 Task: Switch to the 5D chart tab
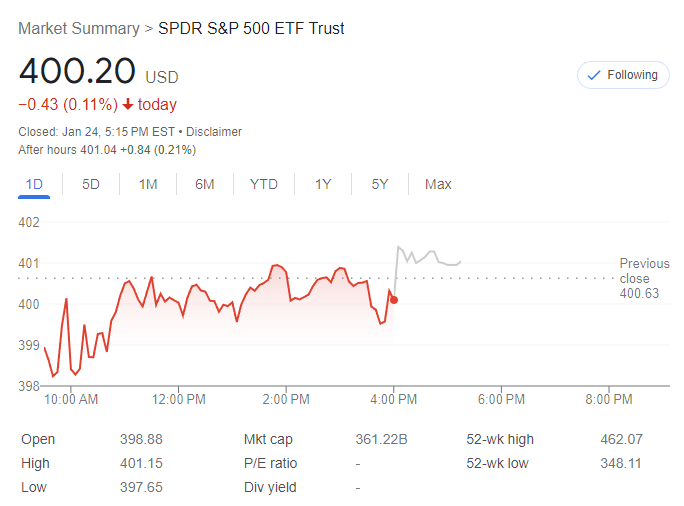click(91, 184)
